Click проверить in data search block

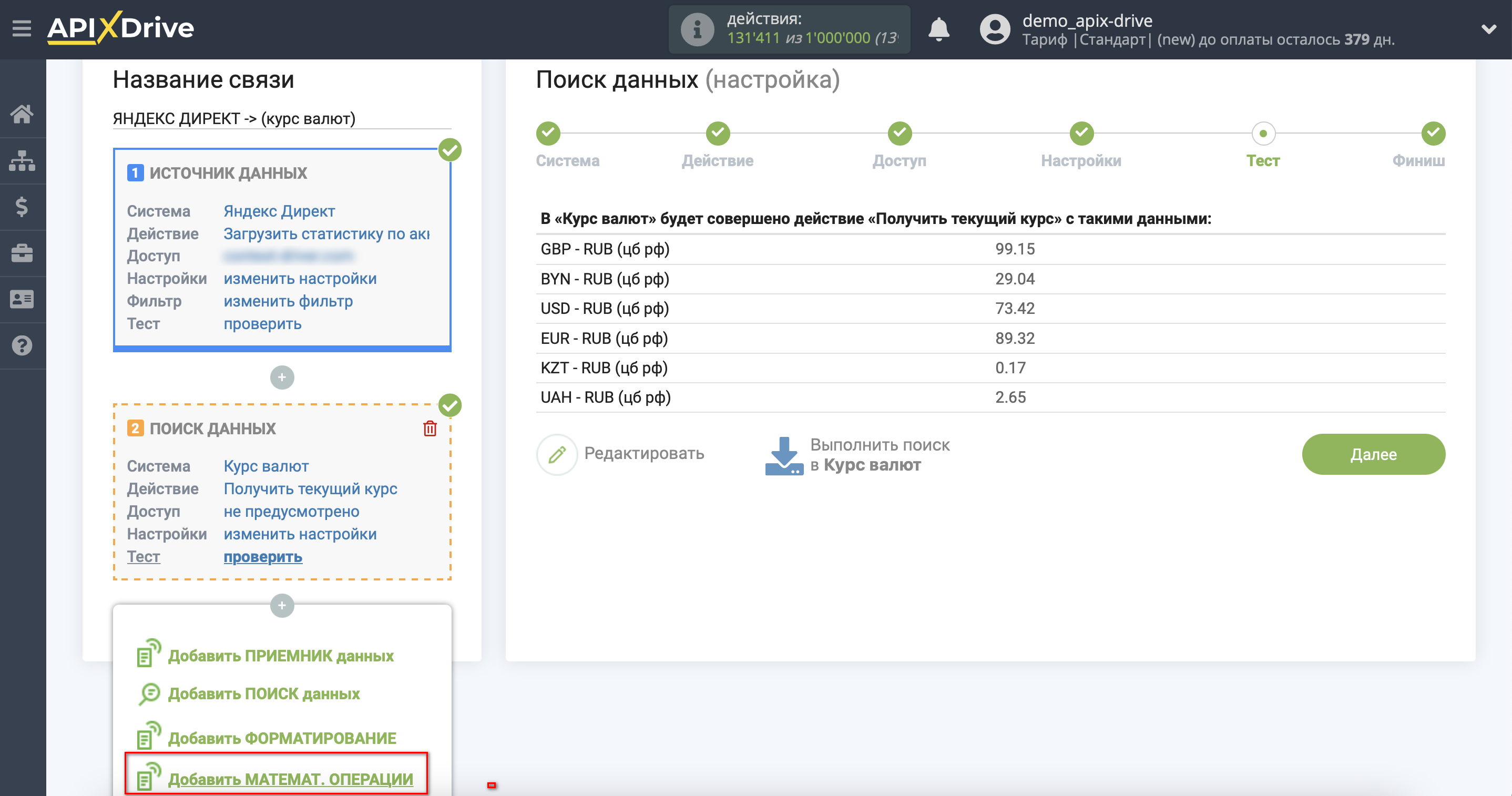[262, 558]
